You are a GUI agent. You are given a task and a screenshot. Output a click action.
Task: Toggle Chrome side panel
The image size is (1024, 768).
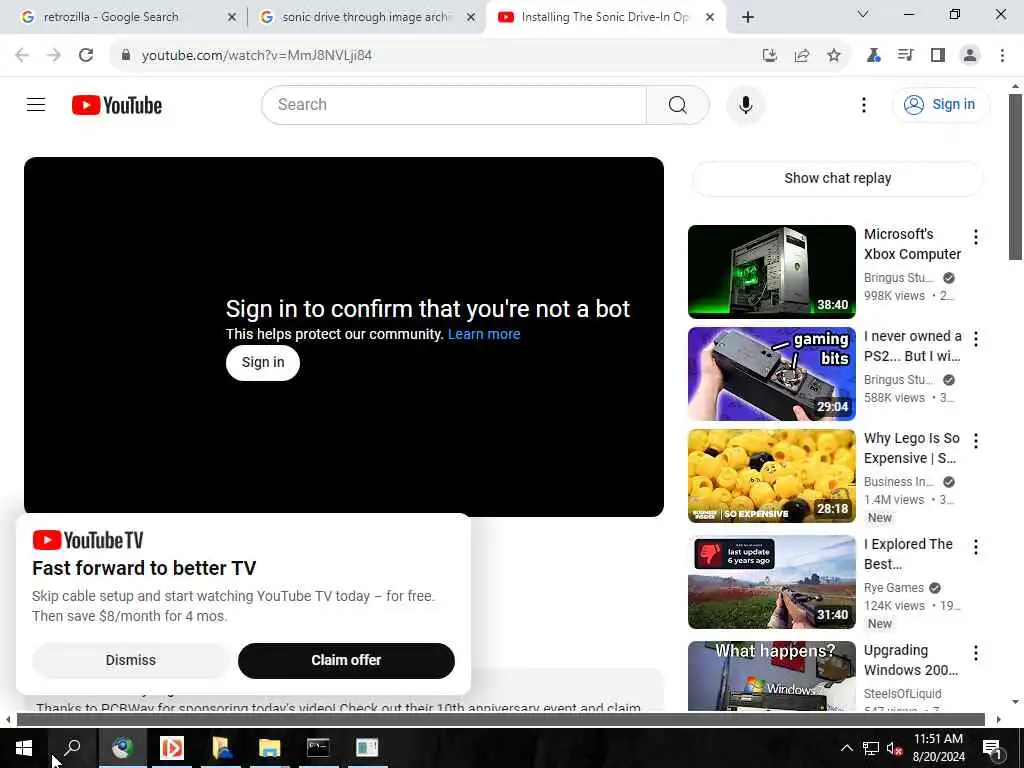[938, 55]
